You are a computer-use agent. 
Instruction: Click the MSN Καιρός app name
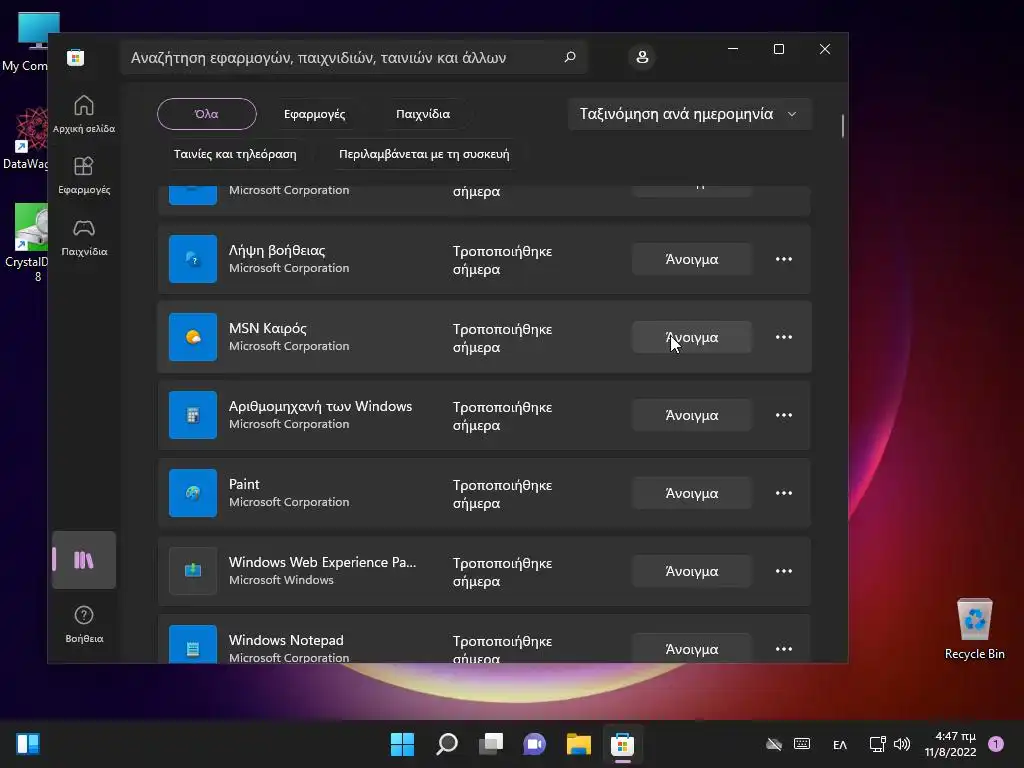pos(268,328)
